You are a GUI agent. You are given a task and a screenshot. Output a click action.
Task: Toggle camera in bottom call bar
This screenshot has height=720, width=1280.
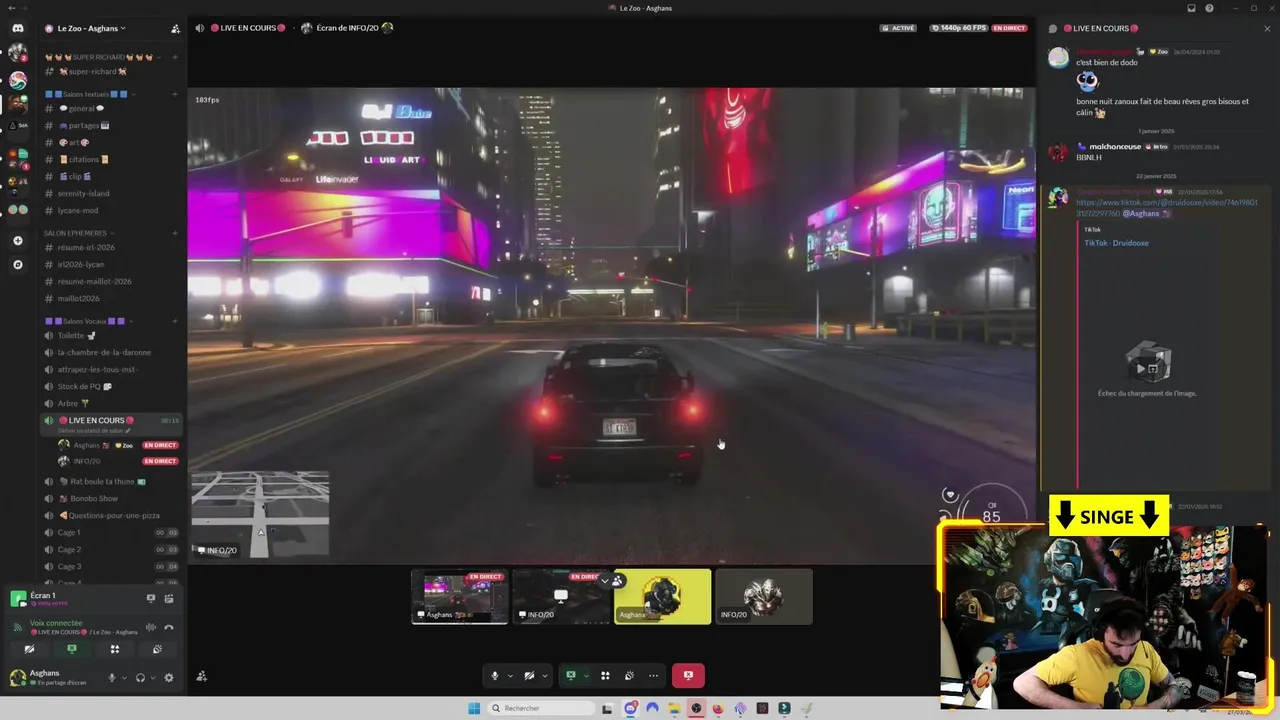[x=529, y=676]
